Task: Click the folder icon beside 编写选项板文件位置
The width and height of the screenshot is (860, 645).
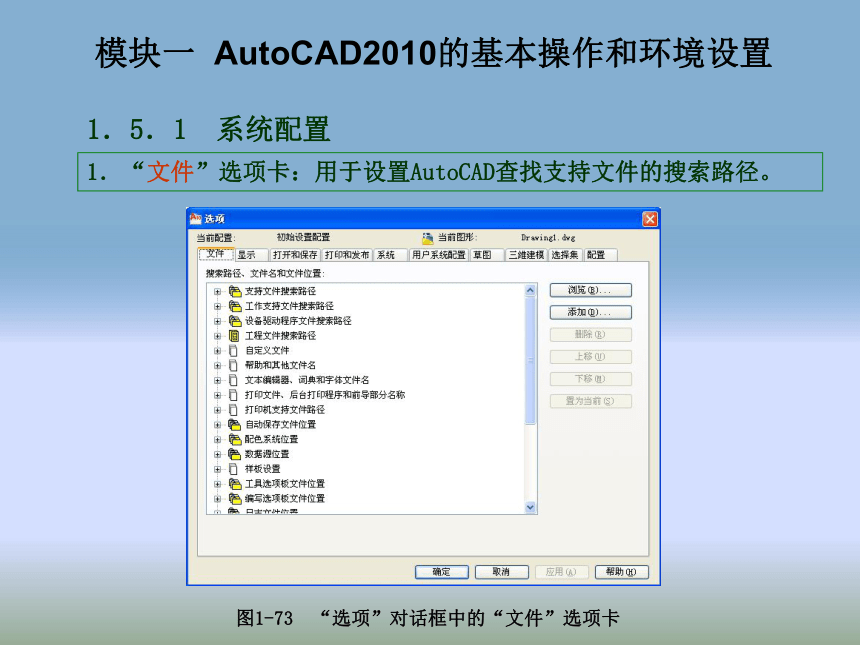Action: [235, 499]
